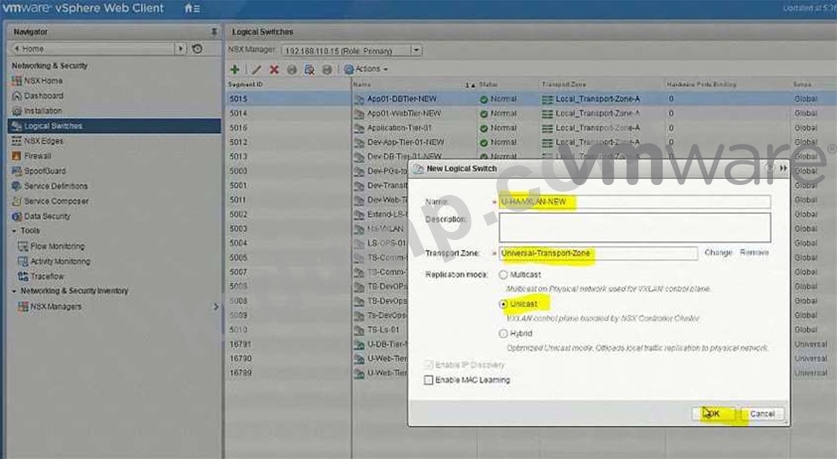
Task: Click the Remove transport zone link
Action: point(754,252)
